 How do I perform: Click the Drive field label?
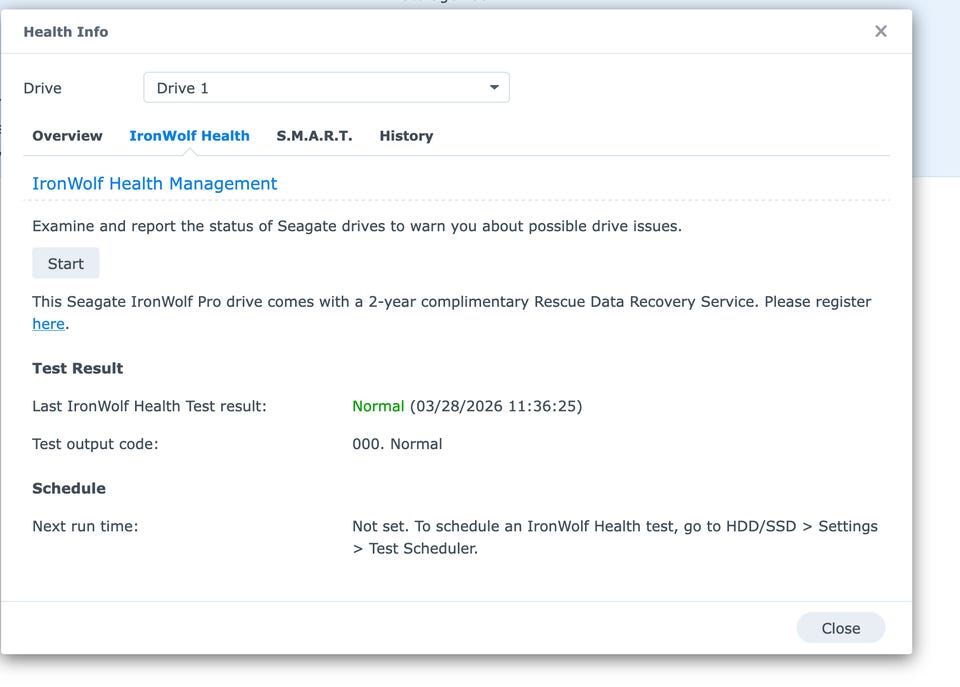(x=43, y=88)
